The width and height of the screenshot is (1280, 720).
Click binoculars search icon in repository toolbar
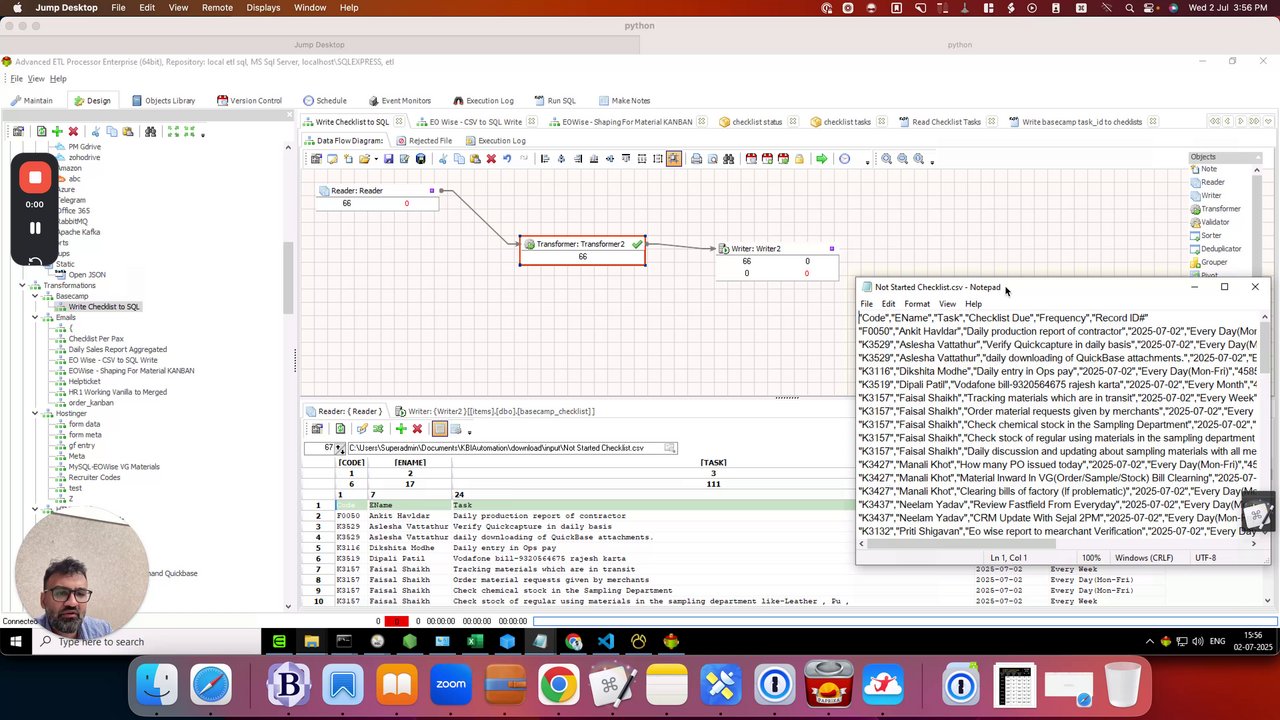(x=150, y=132)
